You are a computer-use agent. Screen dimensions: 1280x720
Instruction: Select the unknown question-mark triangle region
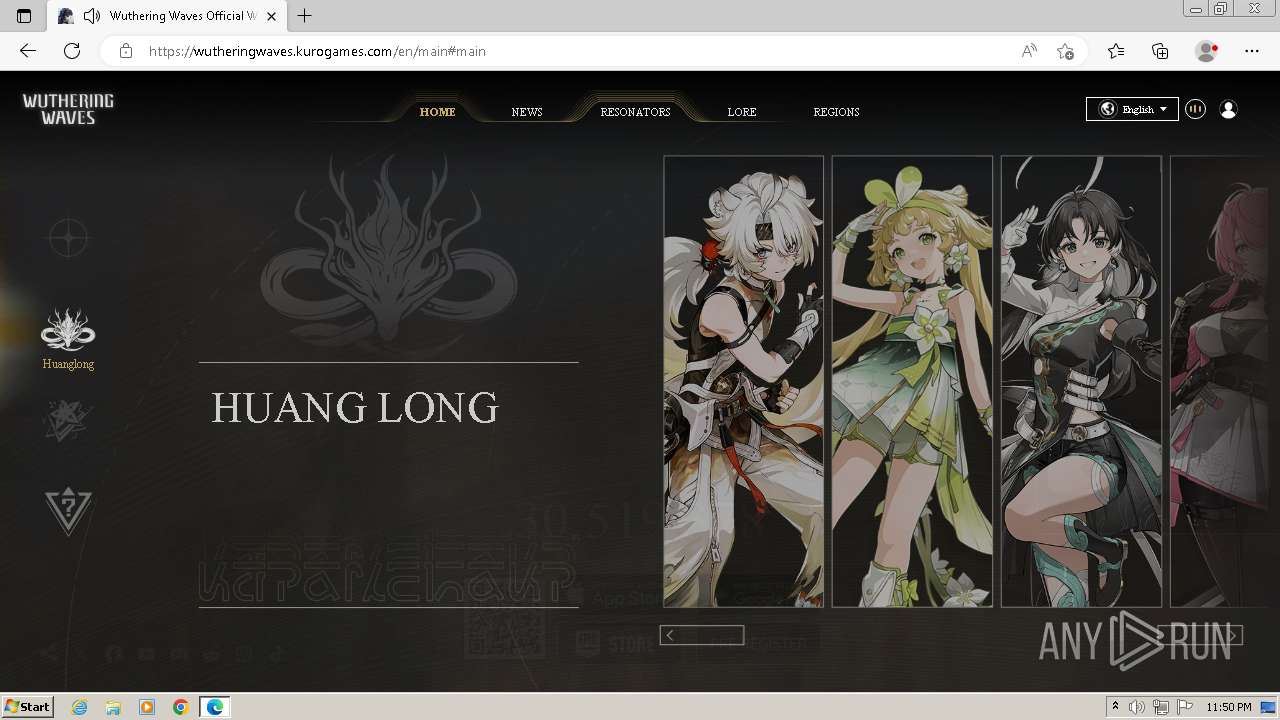point(68,510)
